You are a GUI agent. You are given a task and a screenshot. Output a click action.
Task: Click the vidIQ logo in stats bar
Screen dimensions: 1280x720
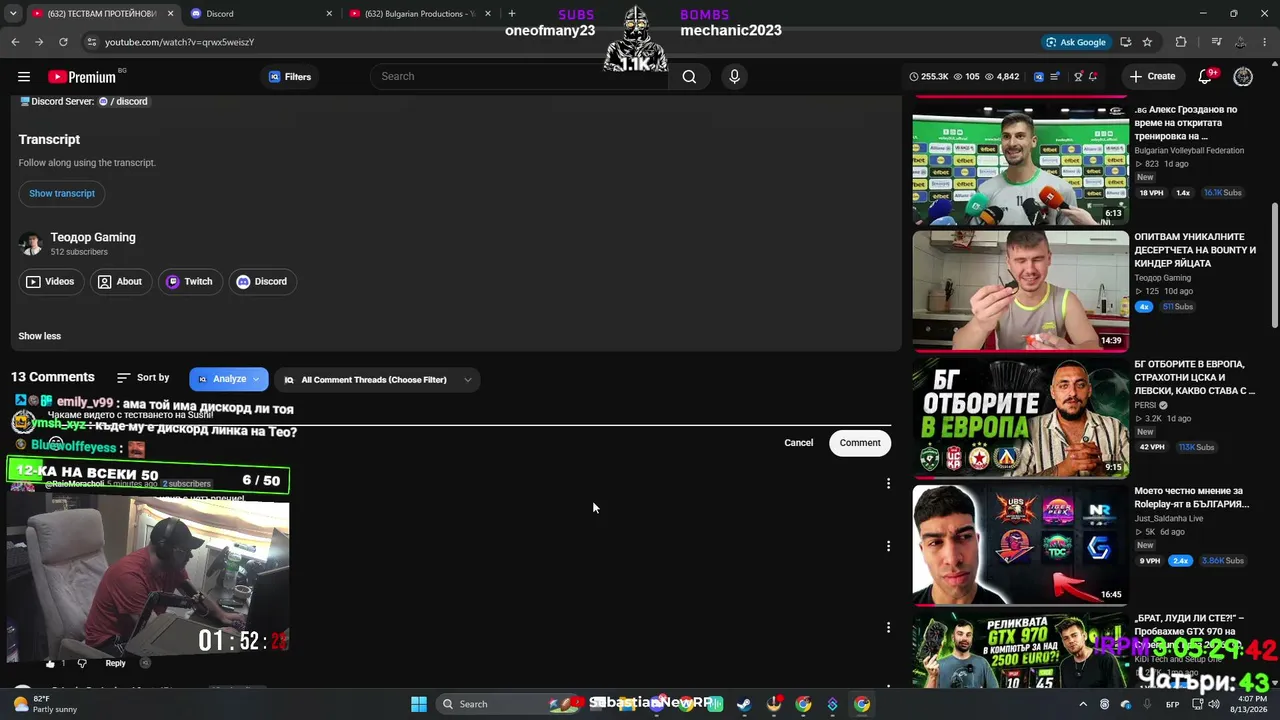pyautogui.click(x=1039, y=77)
